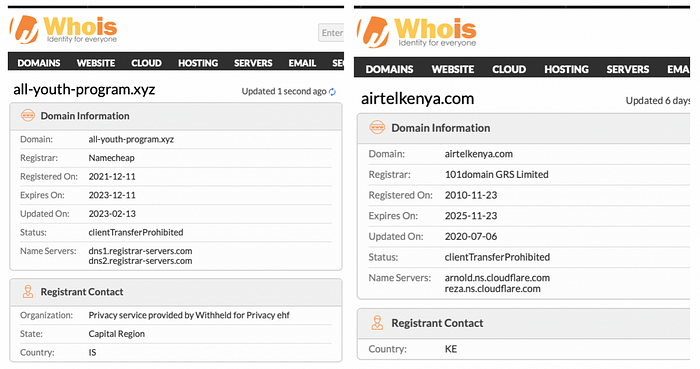Click dns2.registrar-servers.com name server
The height and width of the screenshot is (369, 700).
coord(140,261)
